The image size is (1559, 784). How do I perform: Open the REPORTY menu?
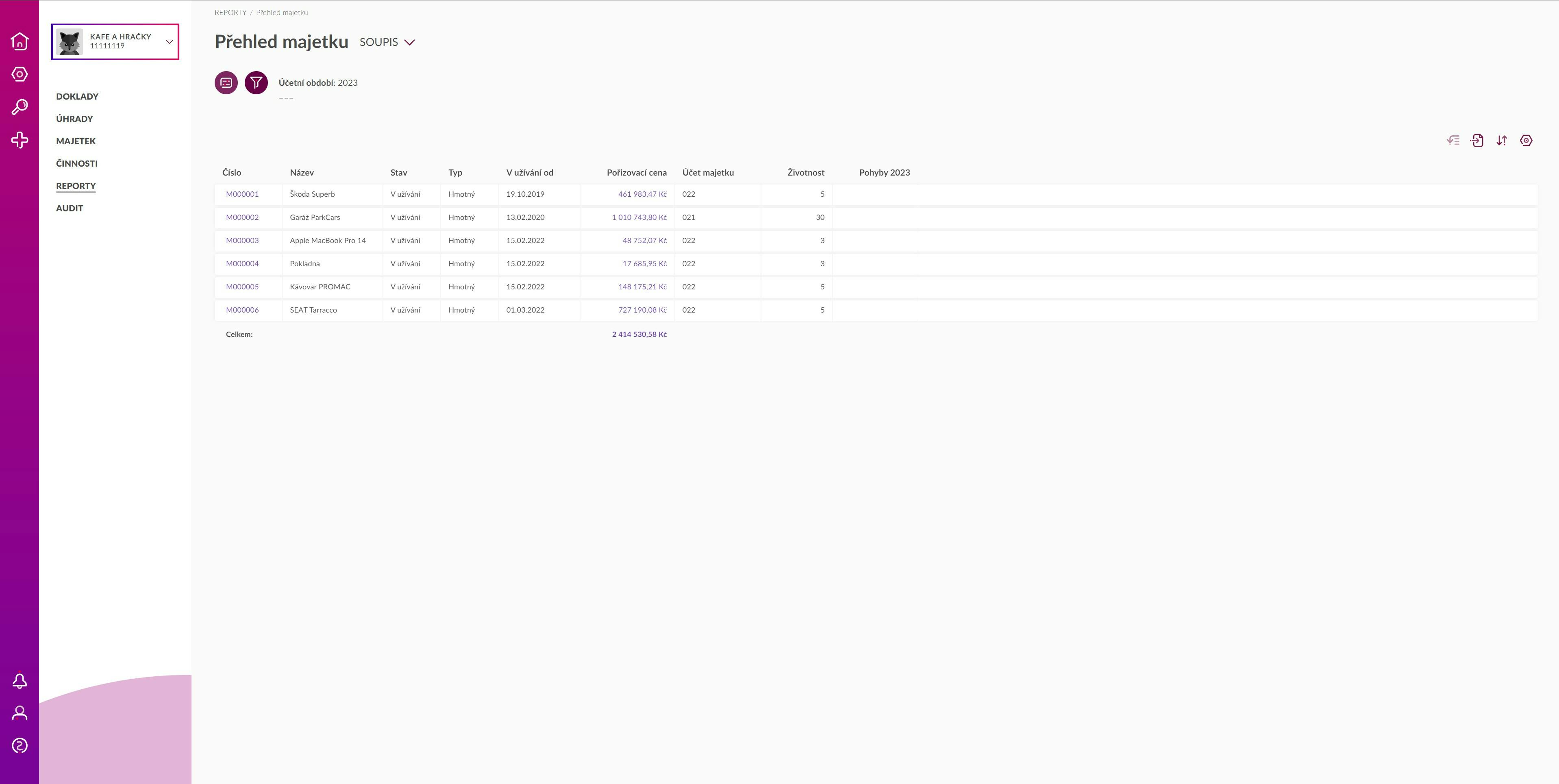76,186
